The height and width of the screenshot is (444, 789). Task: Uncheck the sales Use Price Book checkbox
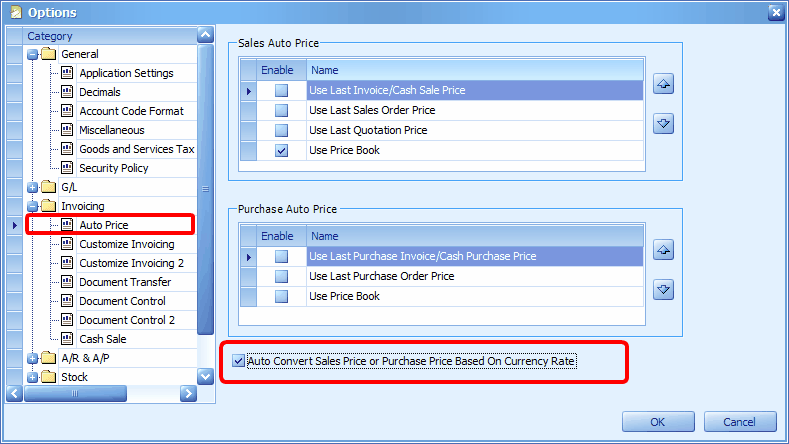coord(282,150)
